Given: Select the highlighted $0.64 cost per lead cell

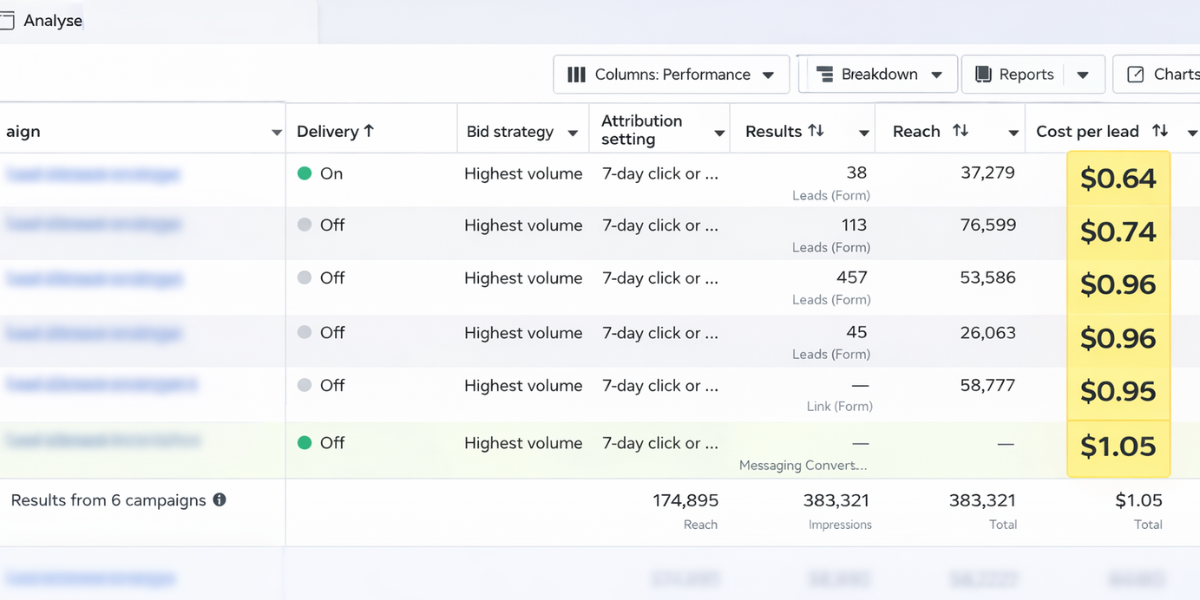Looking at the screenshot, I should click(x=1118, y=178).
